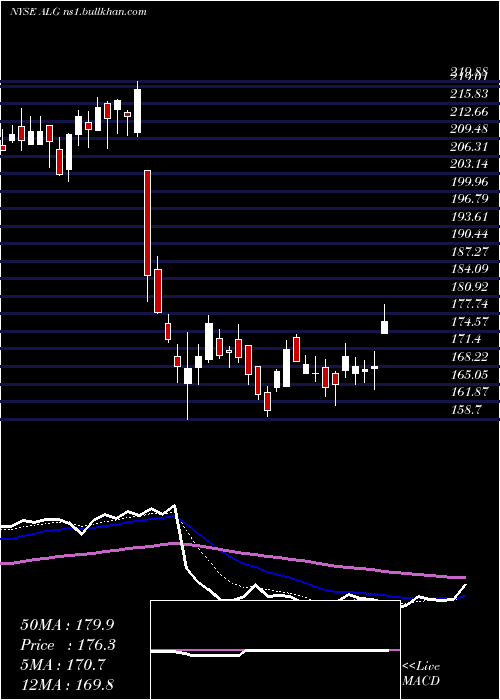Screen dimensions: 500x700
Task: Click the 199.96 price axis label
Action: [x=469, y=182]
